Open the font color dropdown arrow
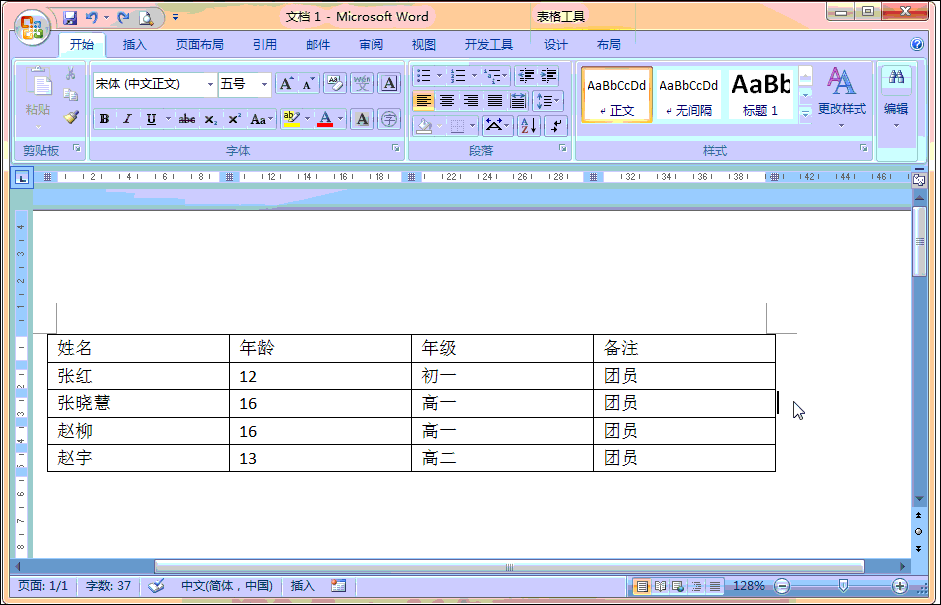 [x=340, y=118]
